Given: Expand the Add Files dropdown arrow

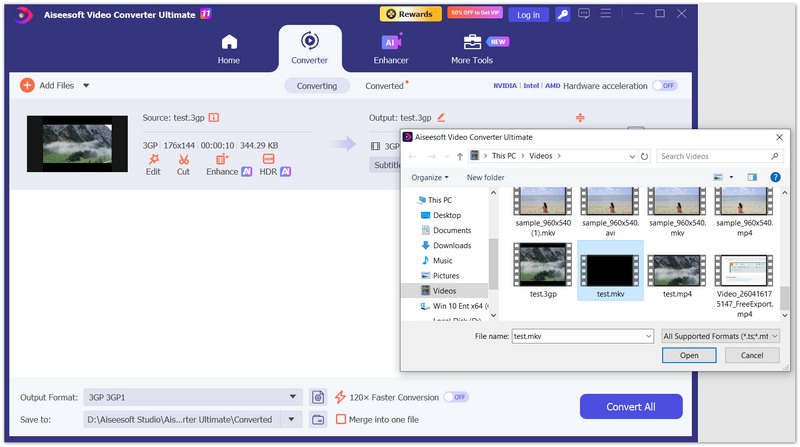Looking at the screenshot, I should click(x=86, y=85).
